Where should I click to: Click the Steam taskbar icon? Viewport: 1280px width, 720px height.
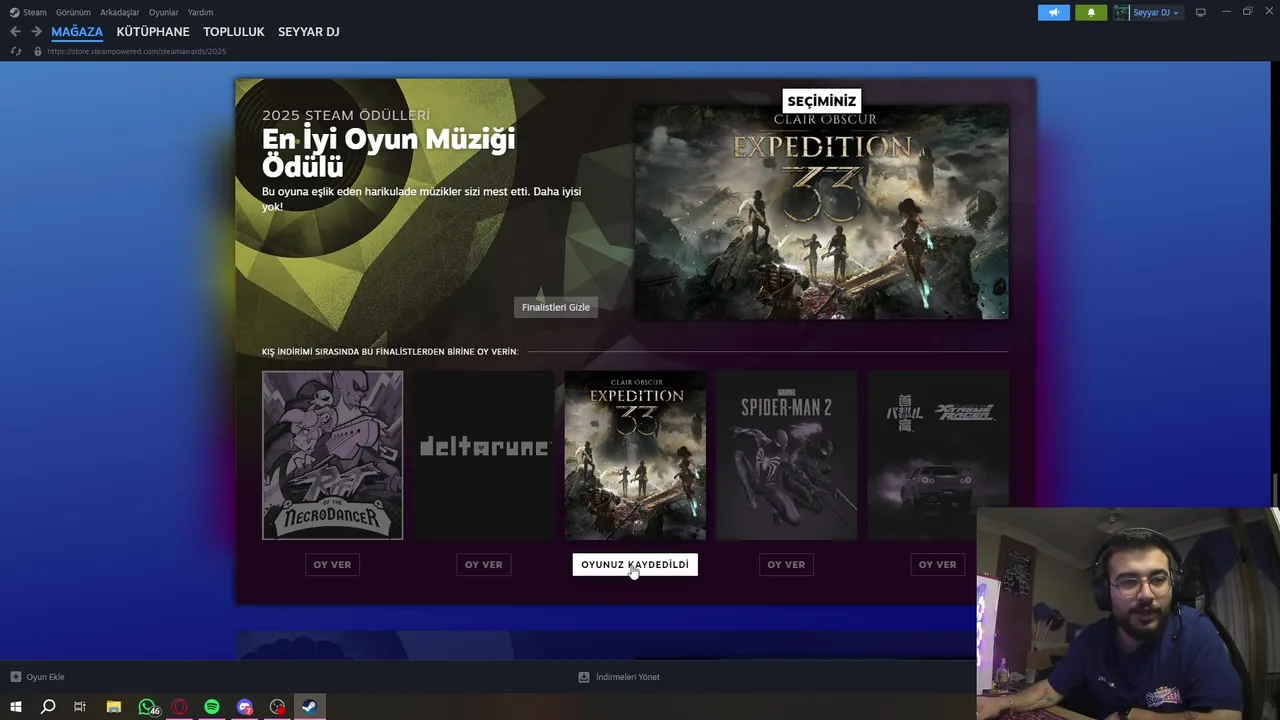(310, 707)
